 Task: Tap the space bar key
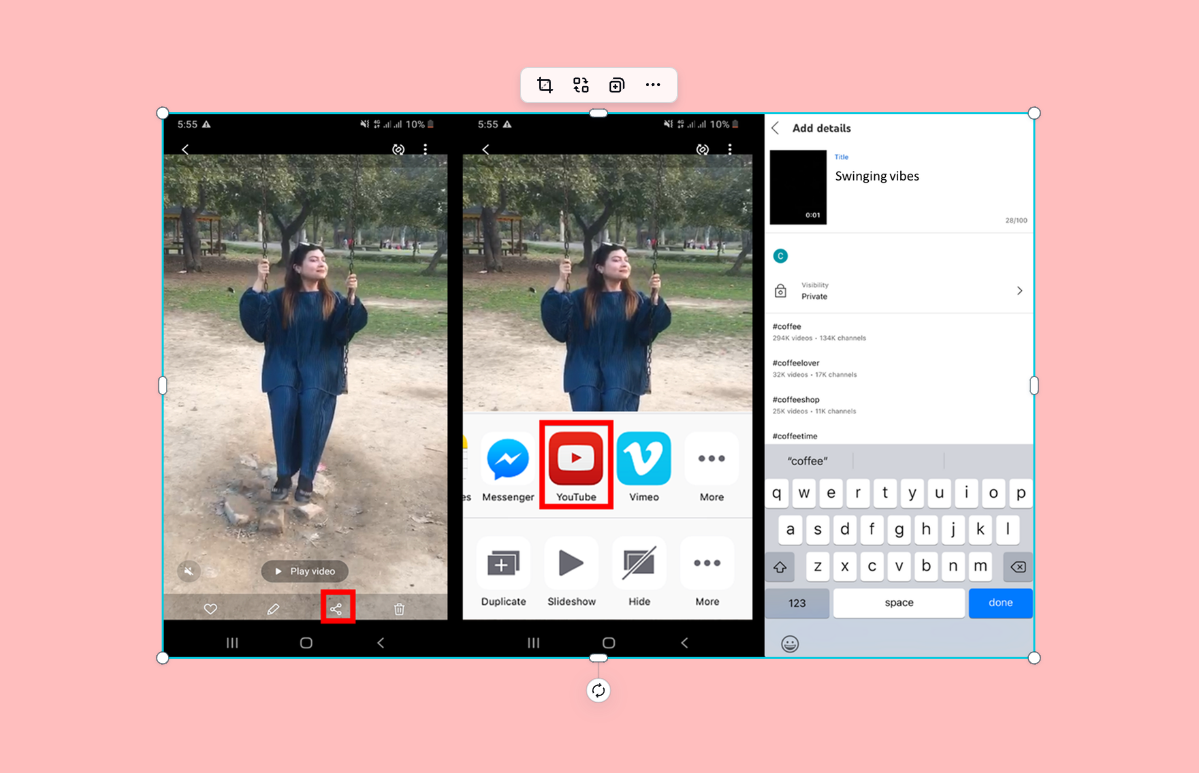898,602
